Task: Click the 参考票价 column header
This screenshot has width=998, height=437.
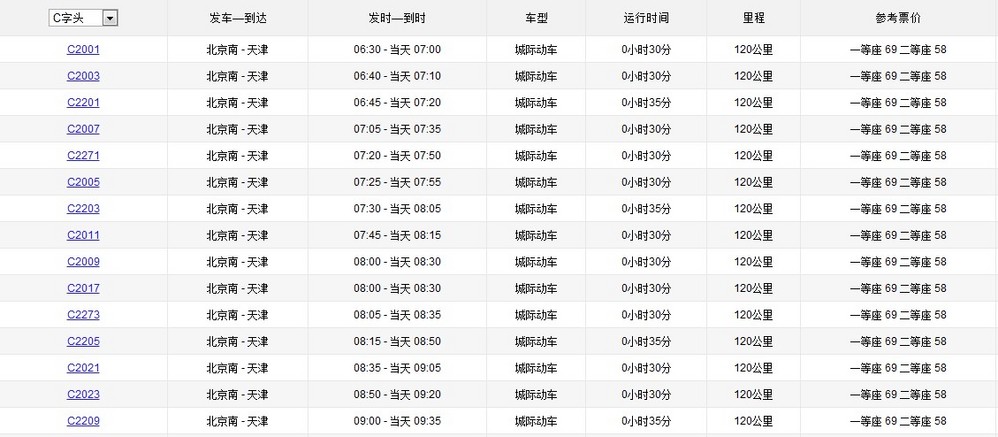Action: point(898,18)
